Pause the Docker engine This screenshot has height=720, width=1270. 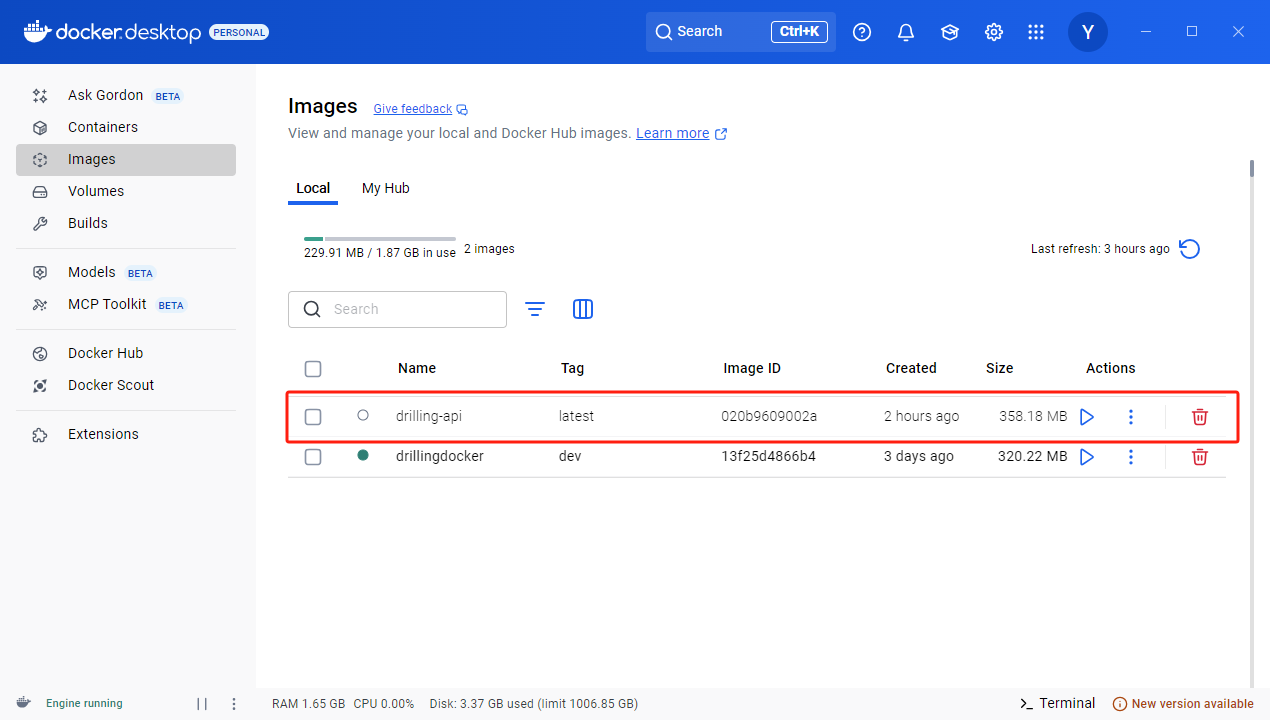coord(202,704)
